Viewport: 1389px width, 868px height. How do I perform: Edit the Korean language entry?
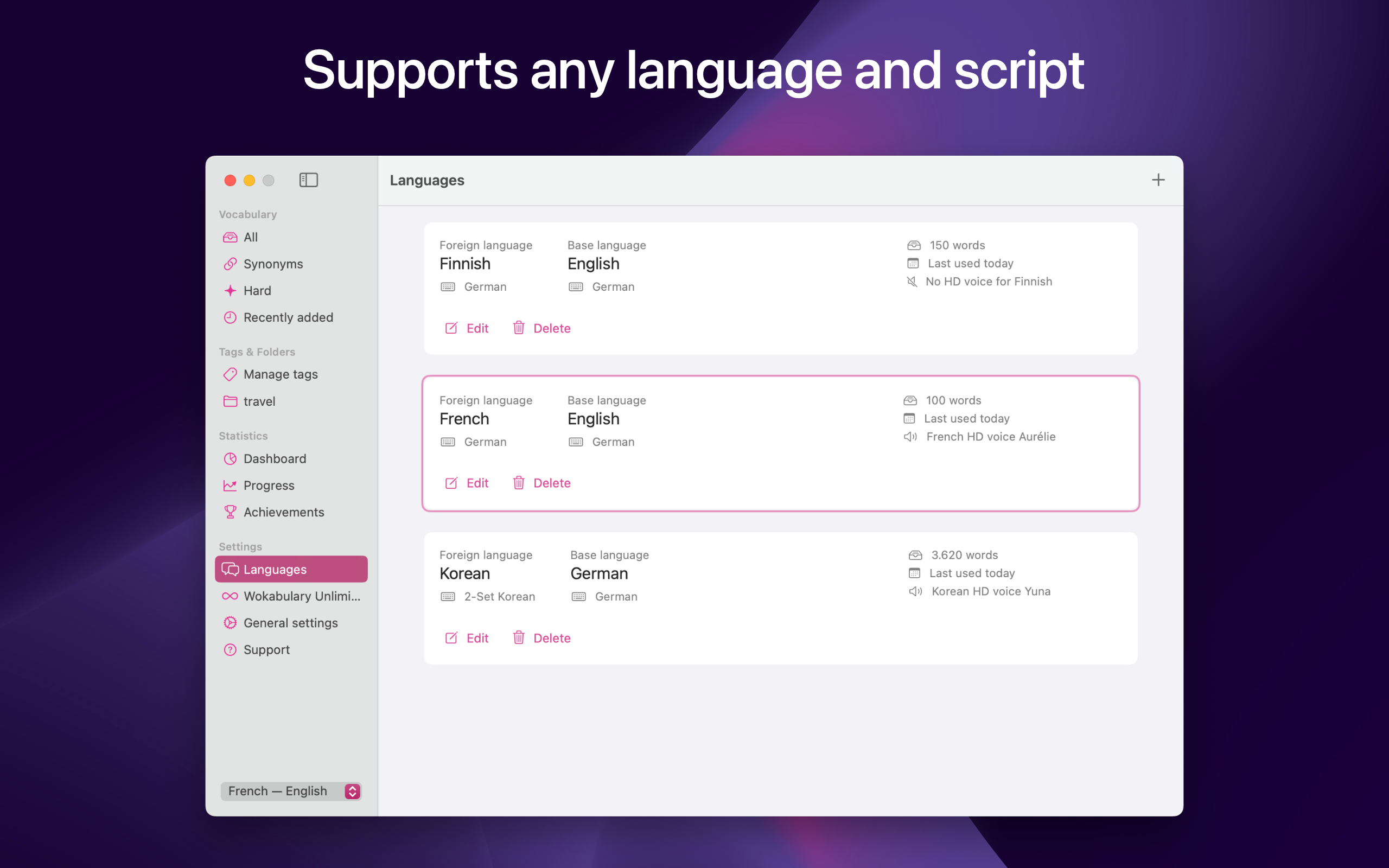pyautogui.click(x=467, y=639)
